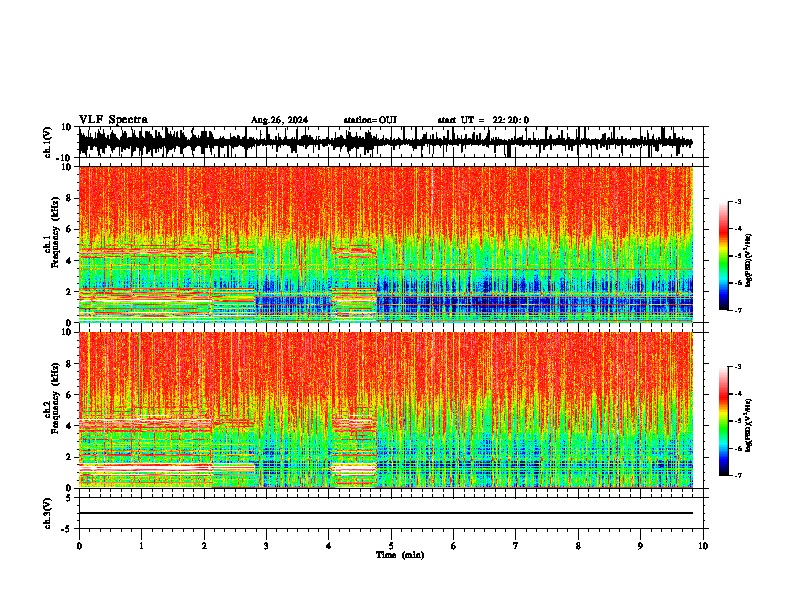Click the ch.2 "Frequency (kHz)" axis label
792x612 pixels.
pos(55,398)
